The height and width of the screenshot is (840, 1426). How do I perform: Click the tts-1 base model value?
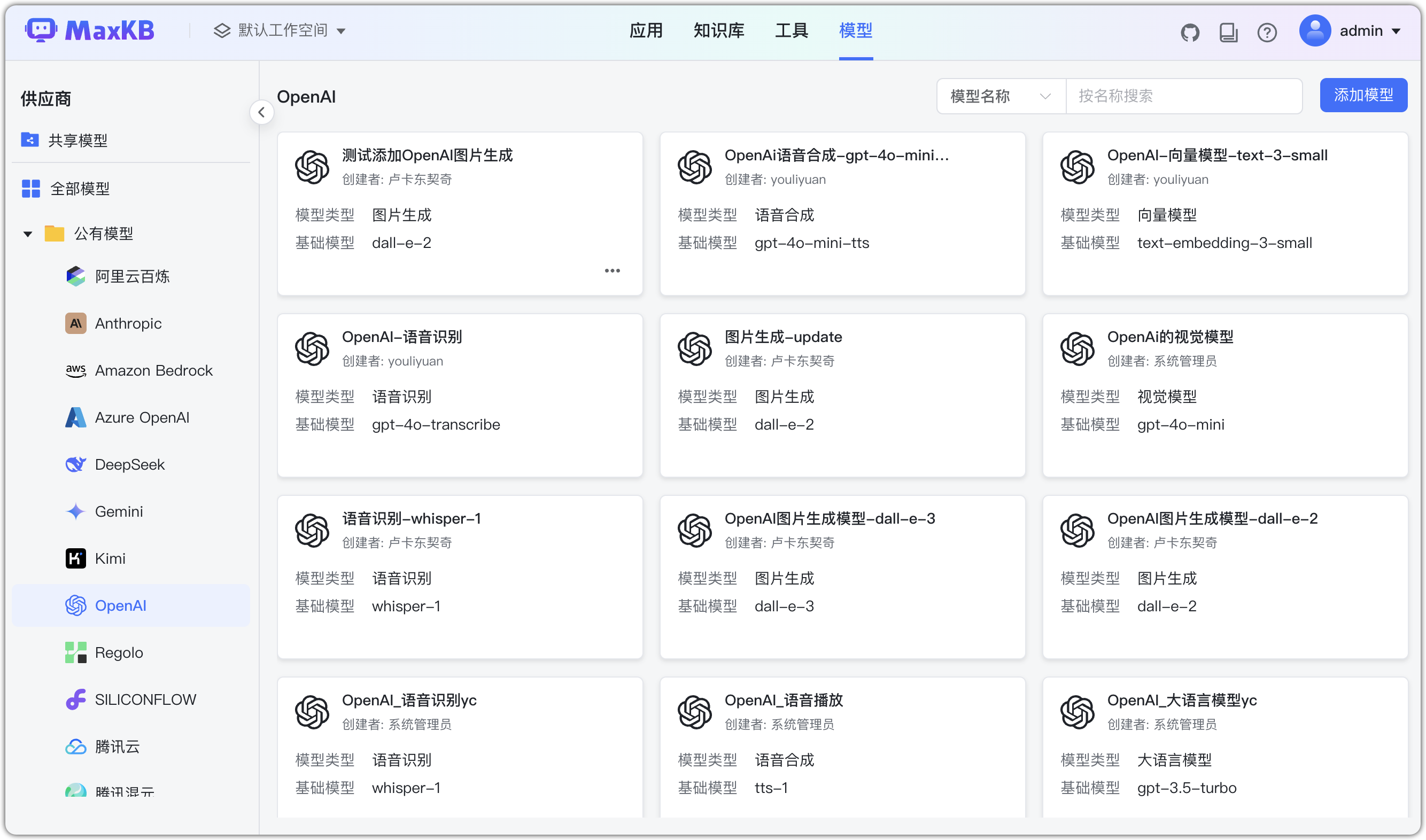pyautogui.click(x=771, y=788)
